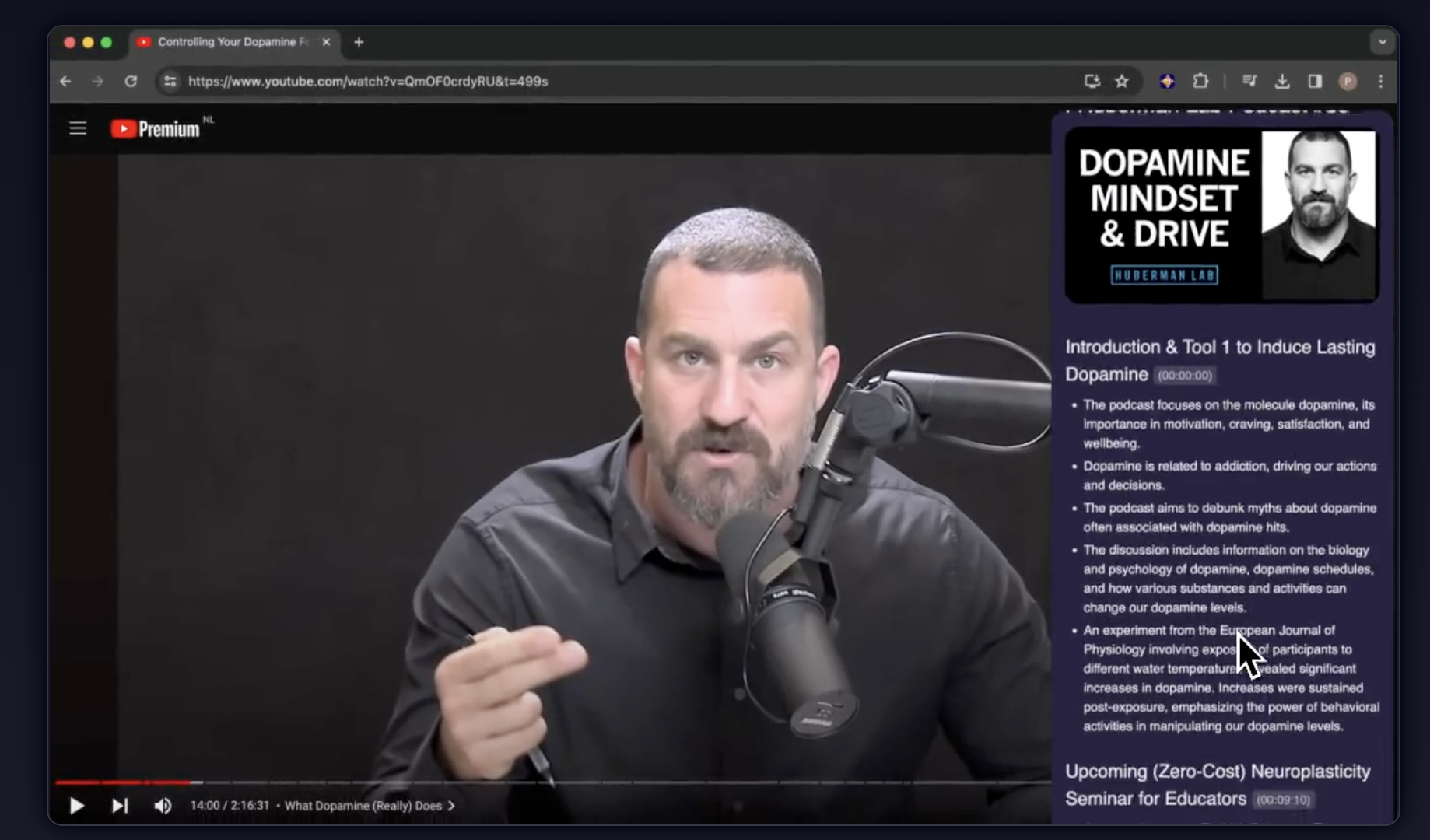This screenshot has width=1430, height=840.
Task: Mute the video volume
Action: coord(163,806)
